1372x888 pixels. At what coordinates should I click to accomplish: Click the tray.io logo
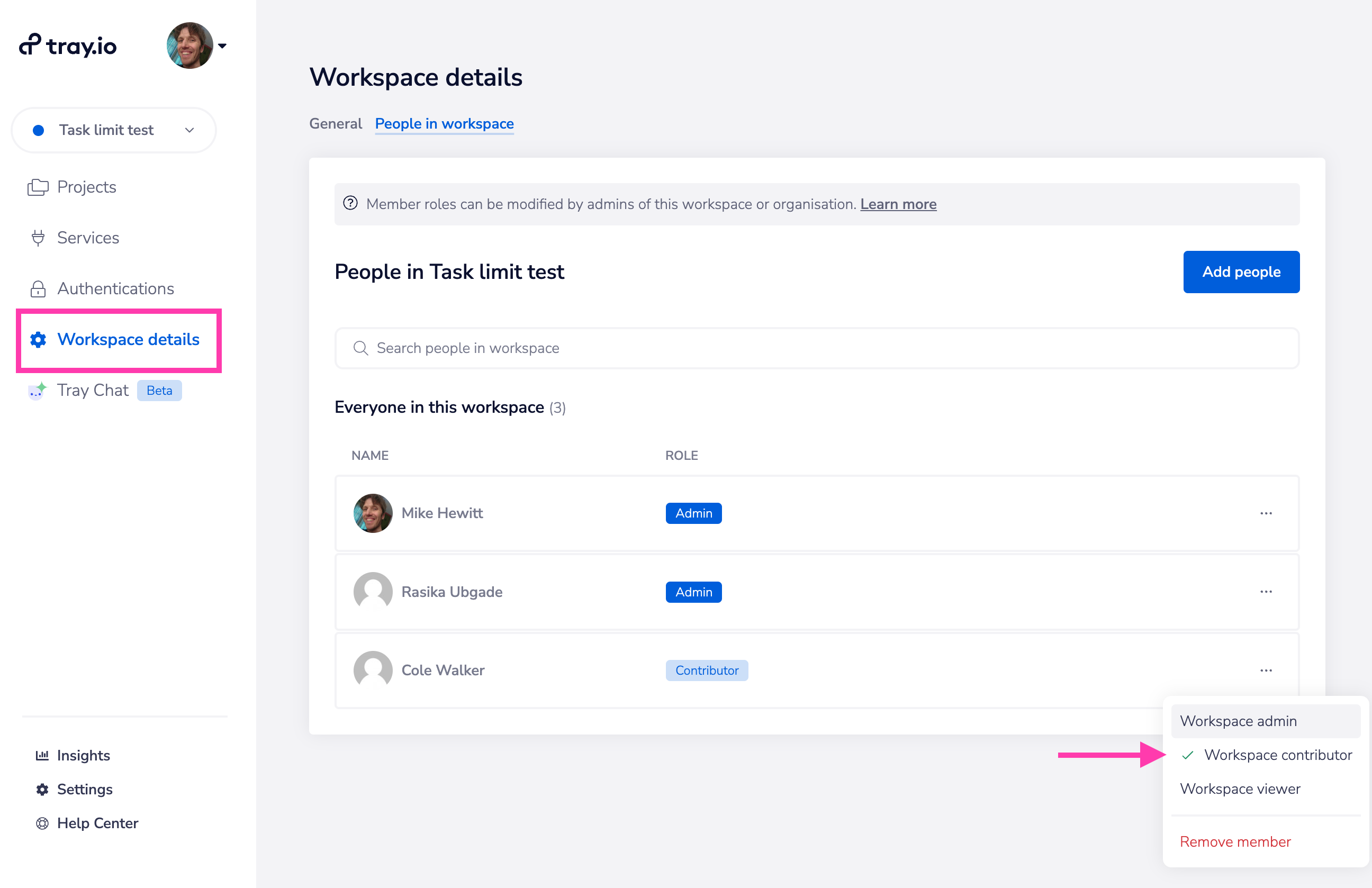point(68,46)
